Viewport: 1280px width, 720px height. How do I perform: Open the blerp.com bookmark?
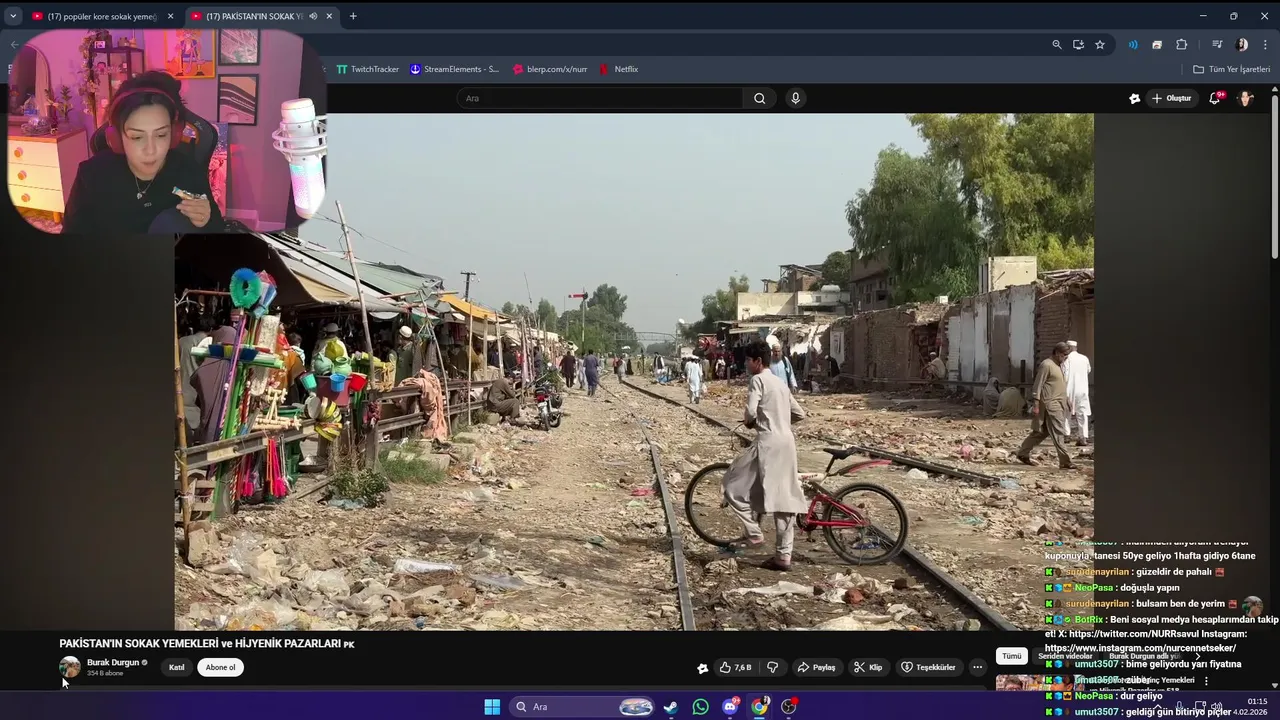550,69
